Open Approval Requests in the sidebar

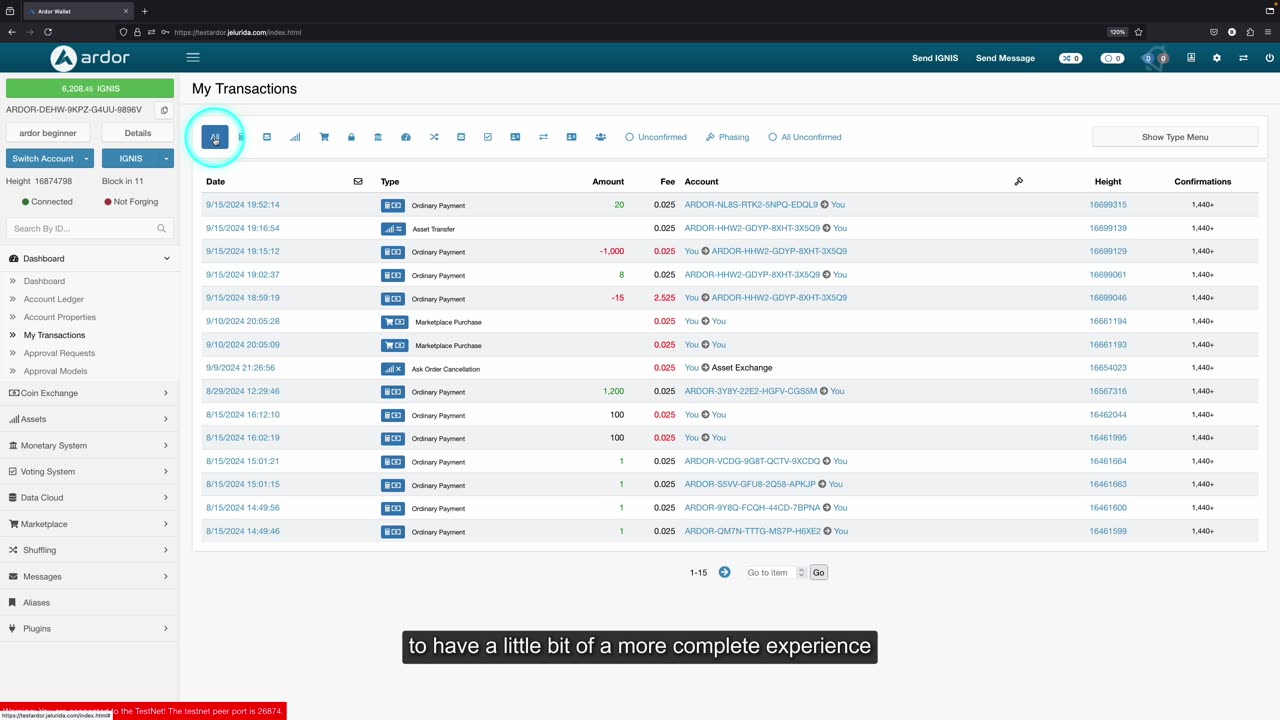(59, 353)
